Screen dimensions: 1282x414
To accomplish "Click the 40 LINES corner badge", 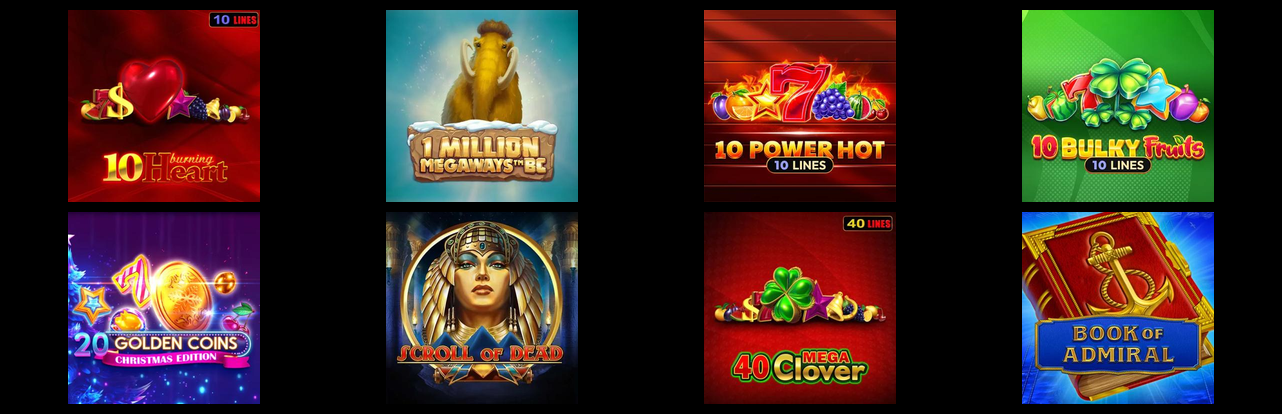I will tap(868, 223).
